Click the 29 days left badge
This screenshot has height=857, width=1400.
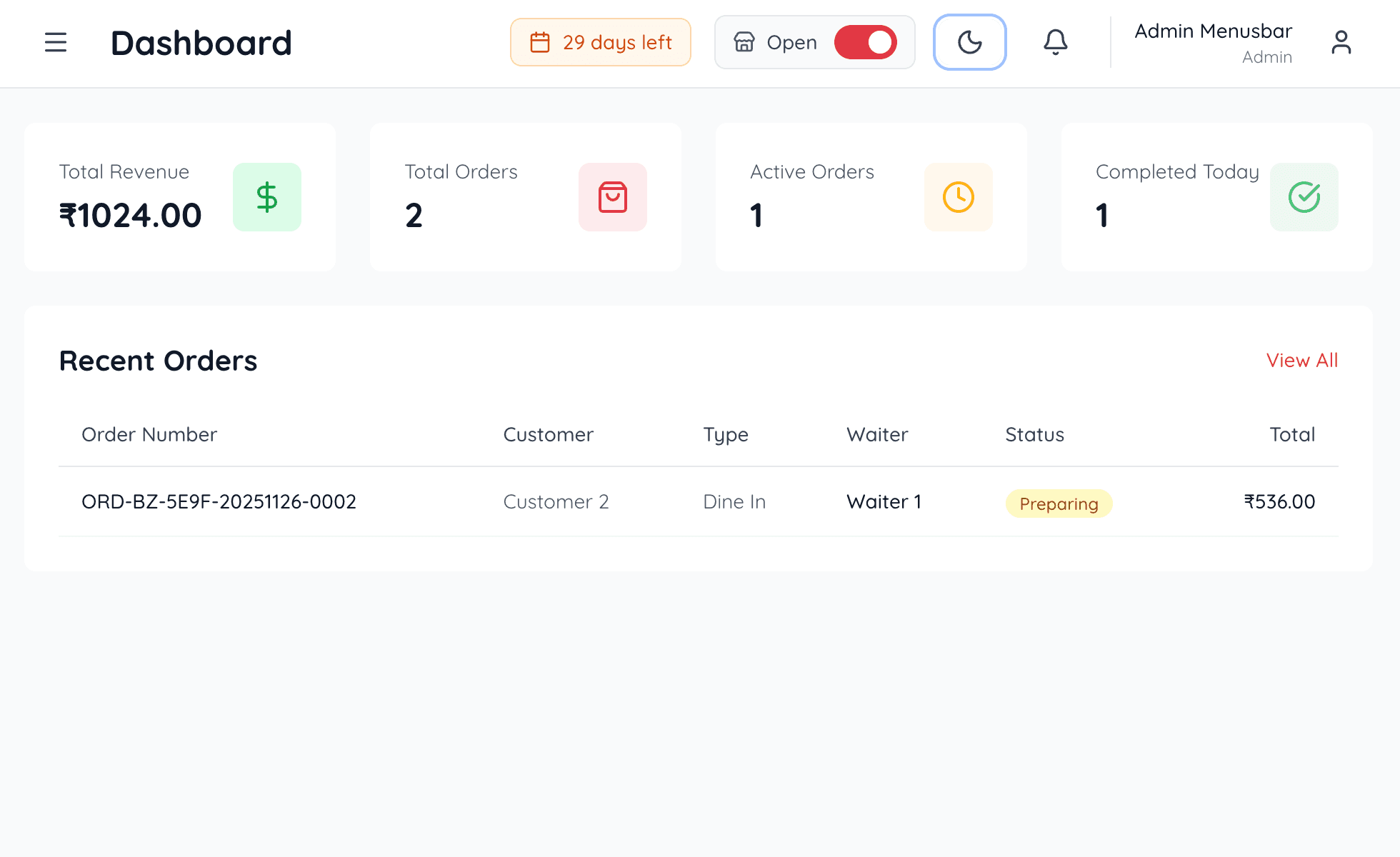click(600, 42)
